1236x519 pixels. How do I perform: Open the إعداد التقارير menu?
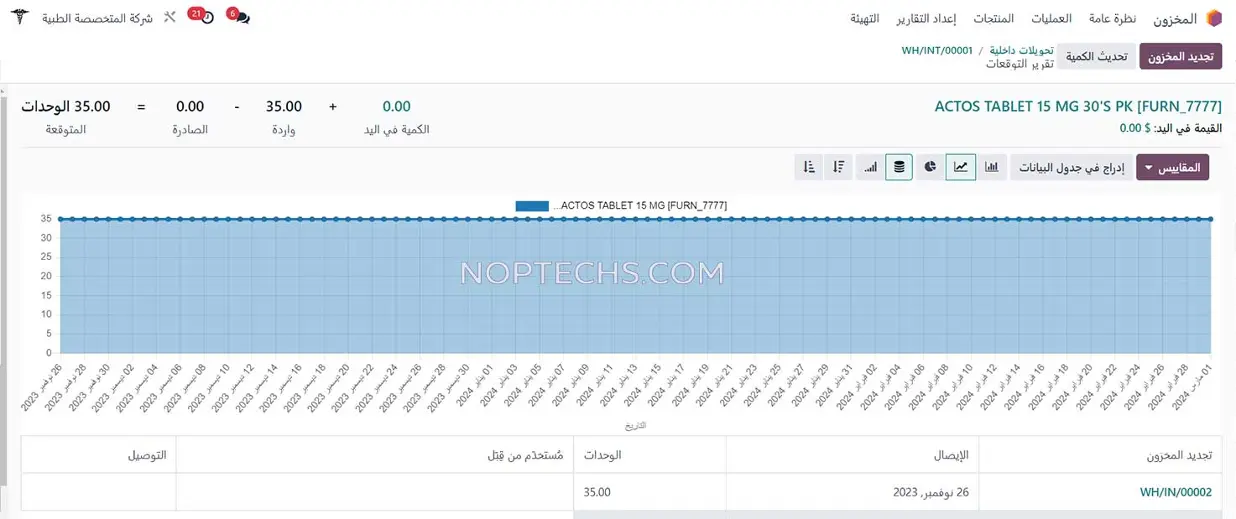coord(926,19)
